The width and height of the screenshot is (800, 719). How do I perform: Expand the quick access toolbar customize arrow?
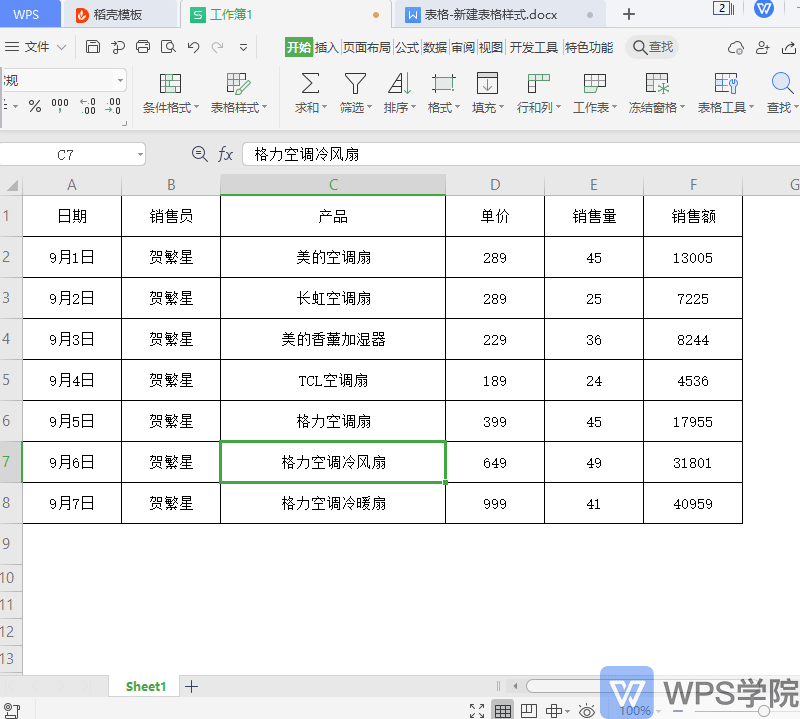pyautogui.click(x=243, y=47)
